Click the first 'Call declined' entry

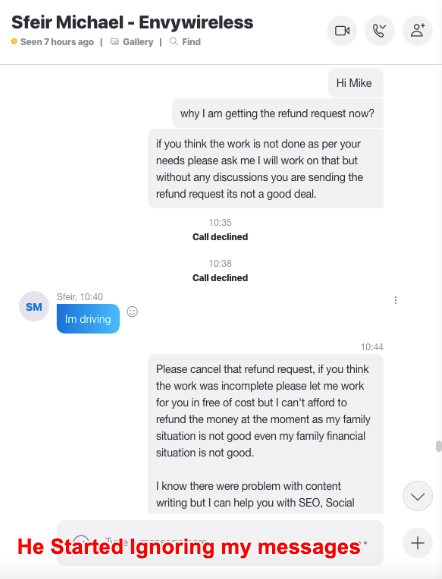pos(220,237)
